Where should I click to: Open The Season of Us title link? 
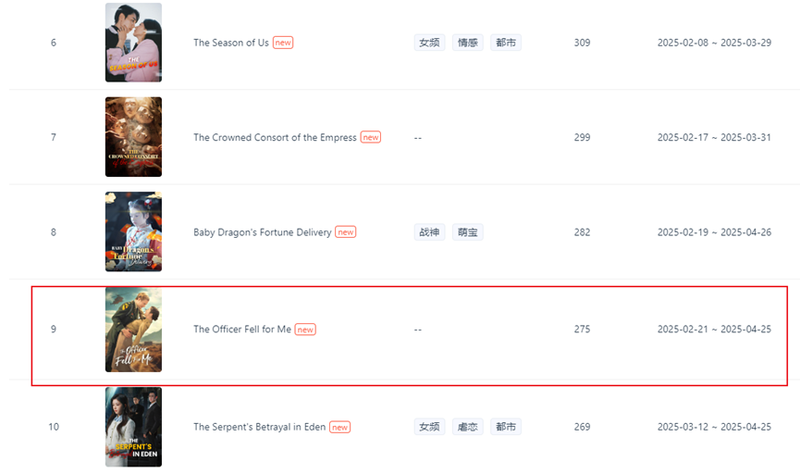coord(231,43)
